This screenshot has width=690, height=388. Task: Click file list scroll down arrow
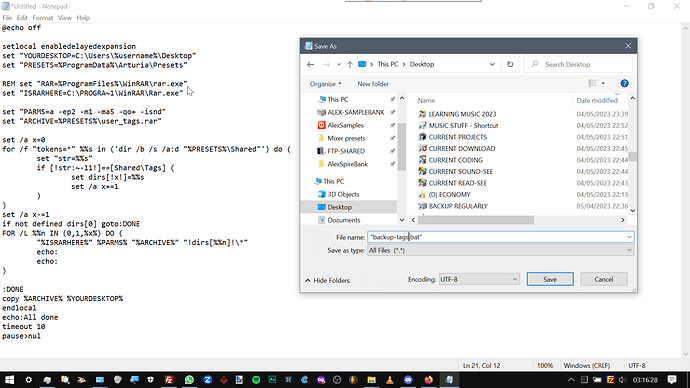(x=632, y=210)
